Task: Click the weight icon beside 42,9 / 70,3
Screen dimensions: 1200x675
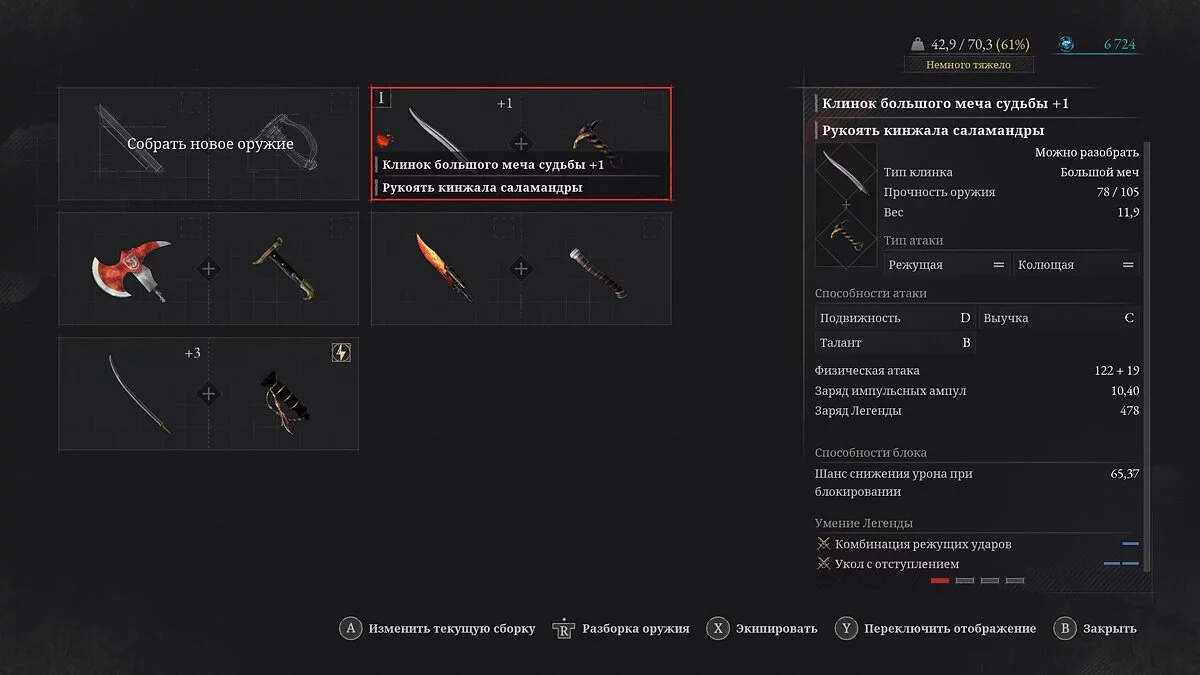Action: coord(918,45)
